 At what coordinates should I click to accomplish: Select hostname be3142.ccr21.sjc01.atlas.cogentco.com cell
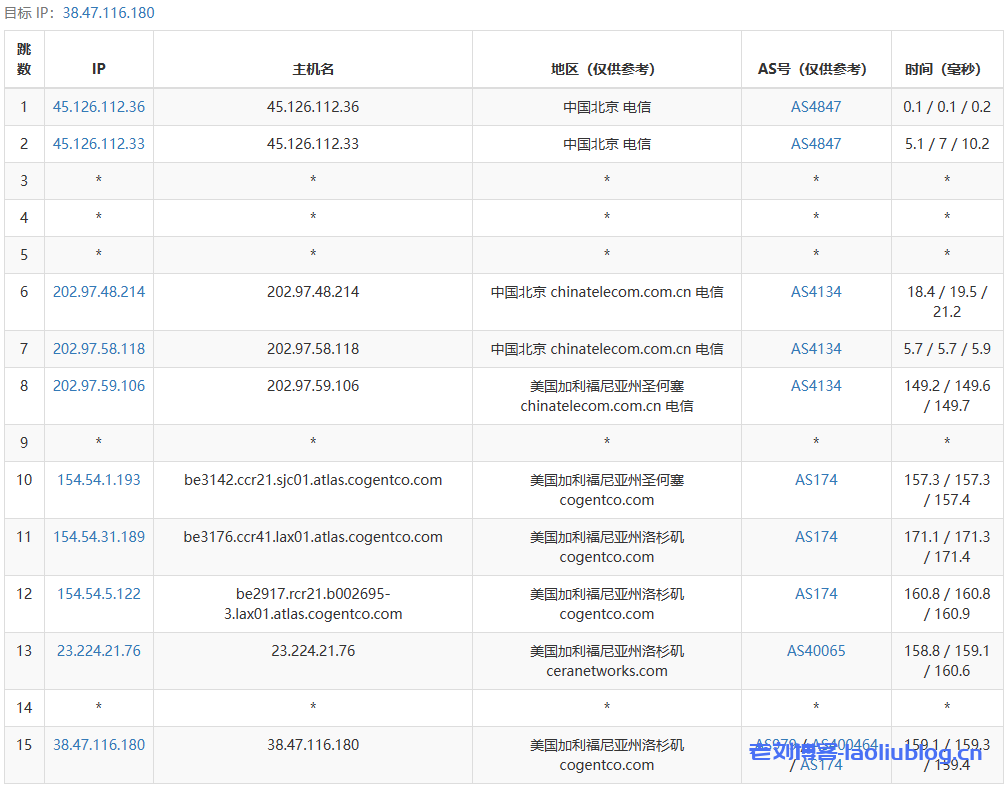tap(313, 480)
